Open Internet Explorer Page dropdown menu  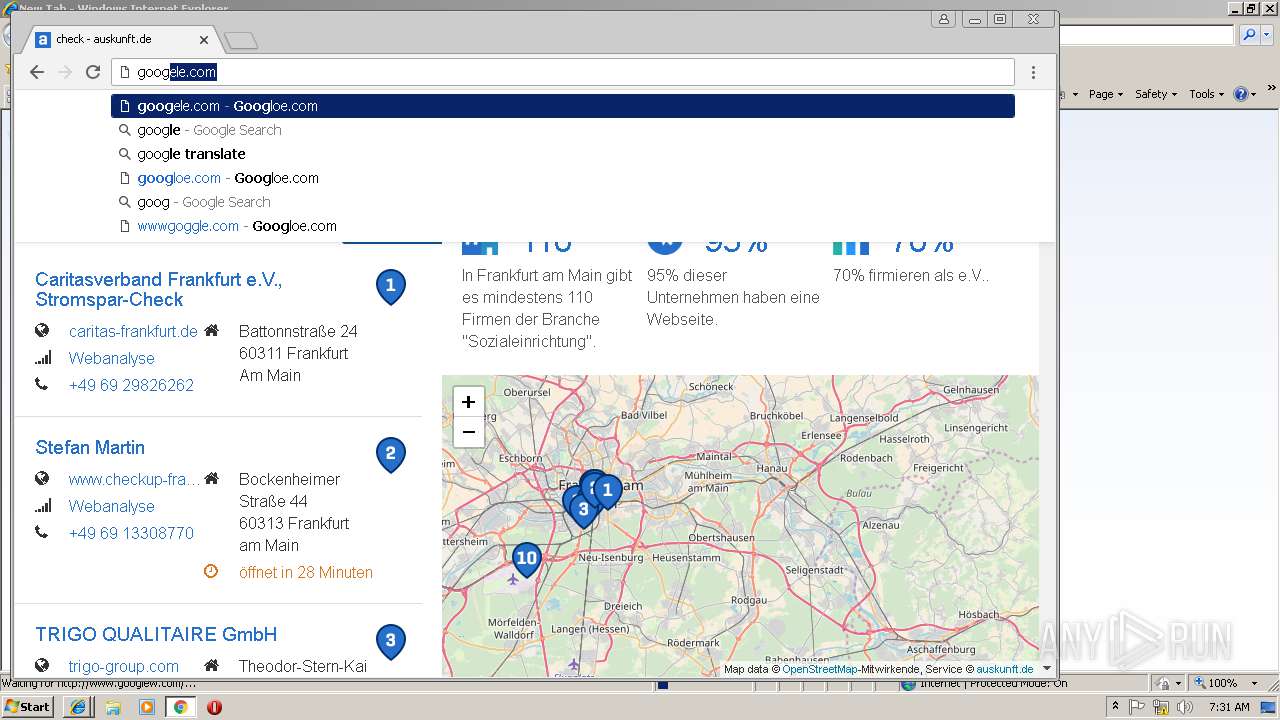(1106, 94)
